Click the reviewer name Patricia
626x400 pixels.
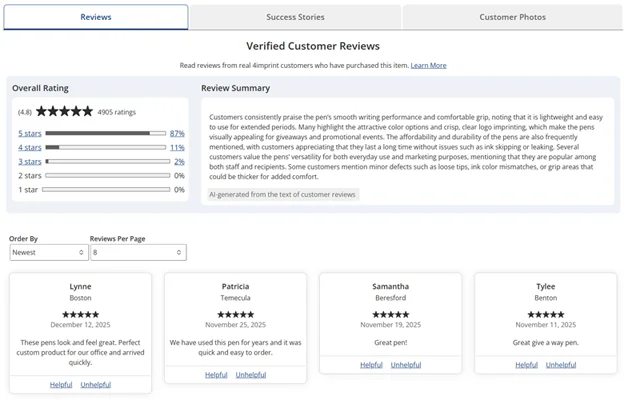click(x=236, y=286)
